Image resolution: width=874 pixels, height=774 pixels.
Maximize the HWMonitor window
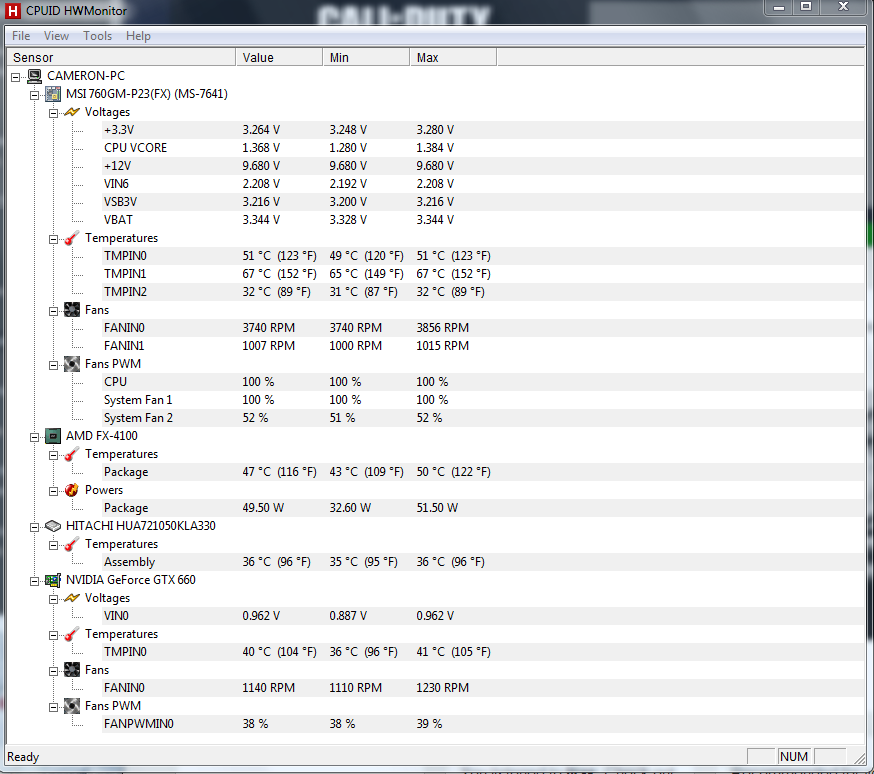click(x=806, y=7)
